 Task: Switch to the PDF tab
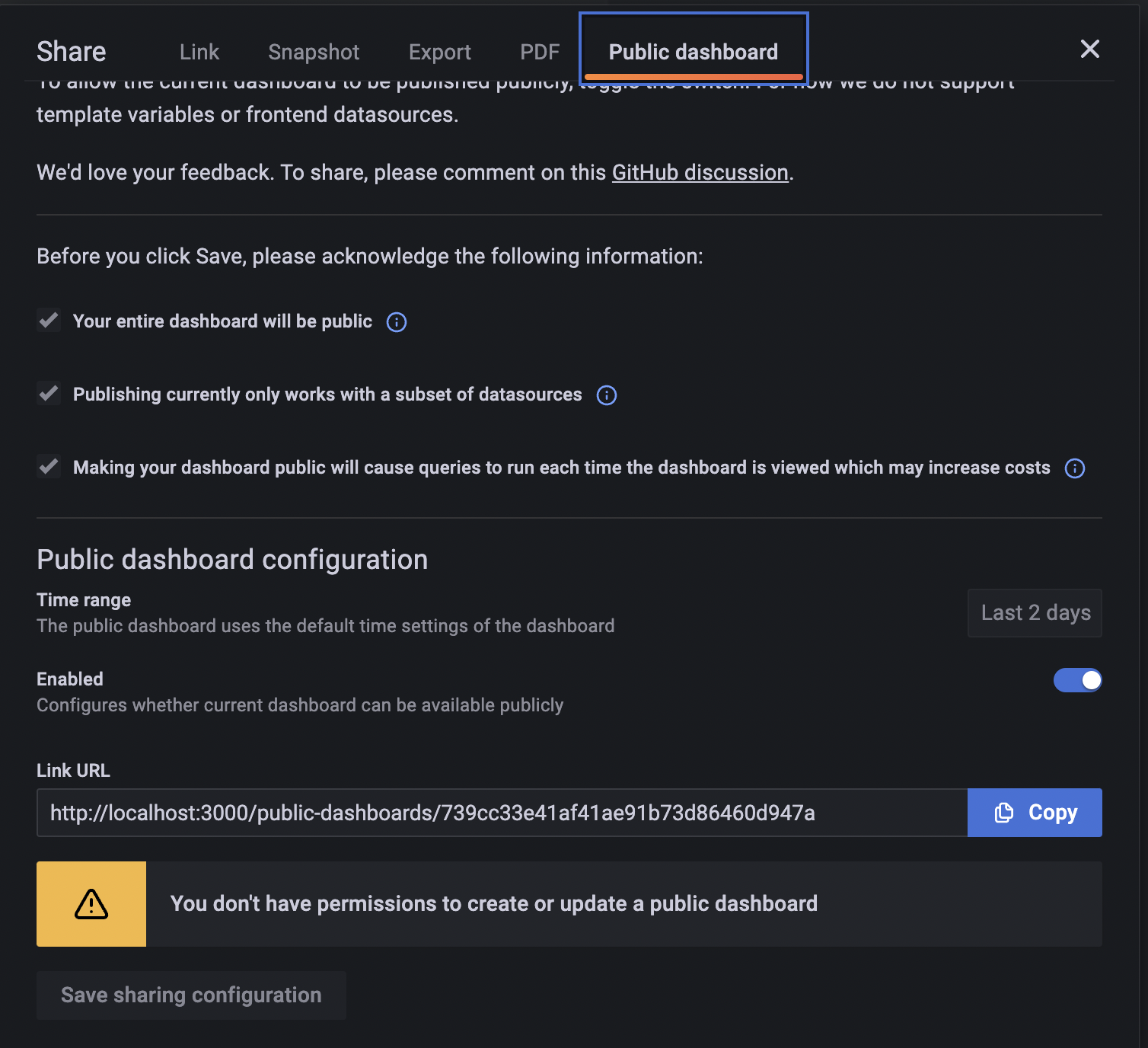[x=540, y=52]
